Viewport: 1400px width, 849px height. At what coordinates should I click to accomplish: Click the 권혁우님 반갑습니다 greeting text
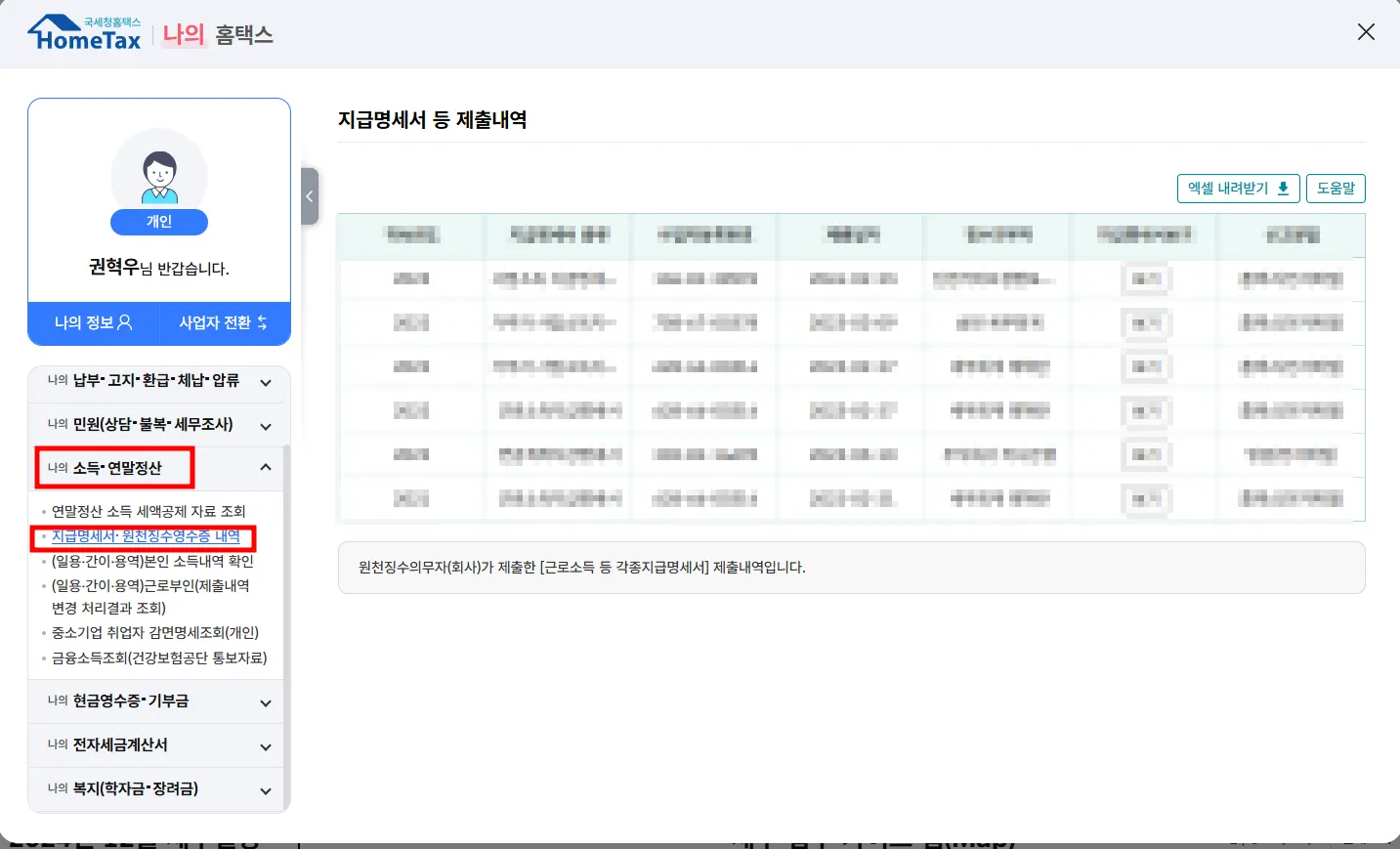(159, 268)
